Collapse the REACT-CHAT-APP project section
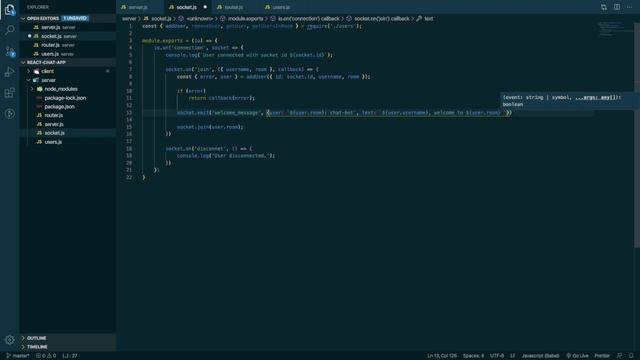Screen dimensions: 640x360 pyautogui.click(x=23, y=62)
